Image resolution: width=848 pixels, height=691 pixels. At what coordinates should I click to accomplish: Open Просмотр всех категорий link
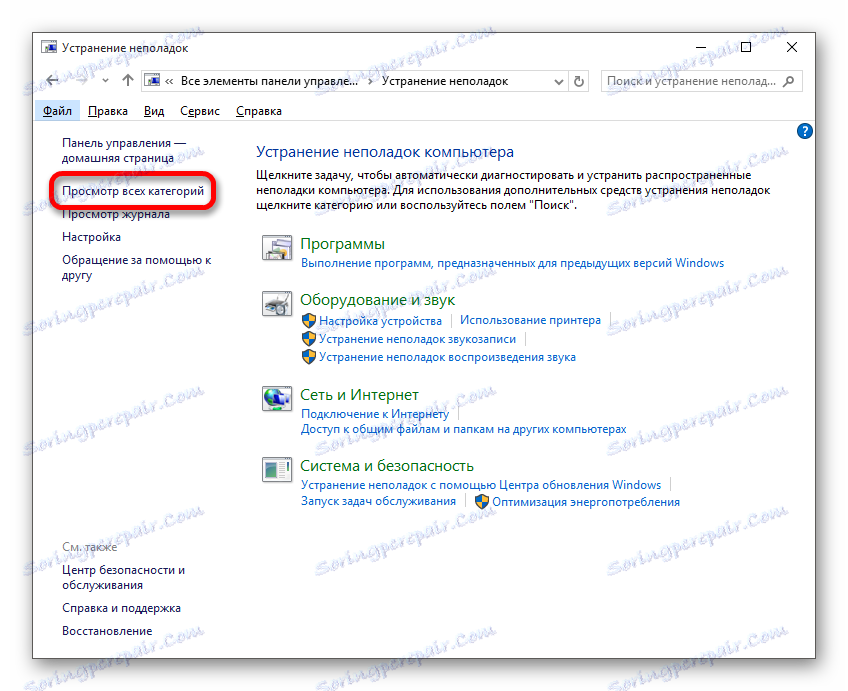[133, 191]
